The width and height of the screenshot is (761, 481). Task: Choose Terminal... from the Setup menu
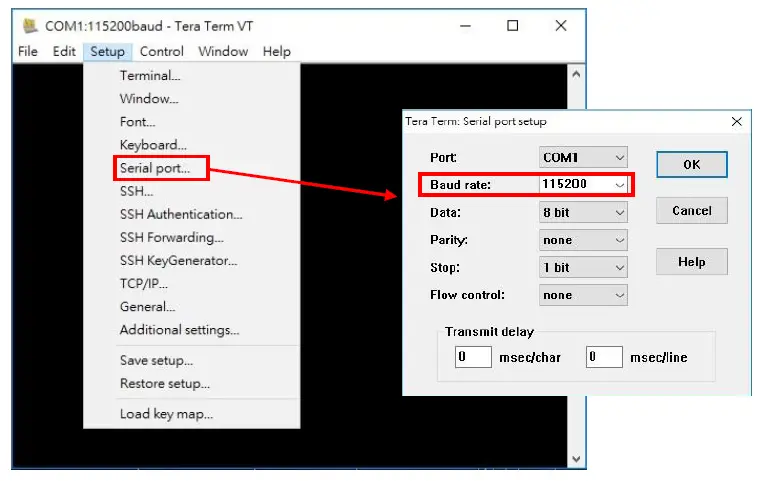[x=150, y=76]
